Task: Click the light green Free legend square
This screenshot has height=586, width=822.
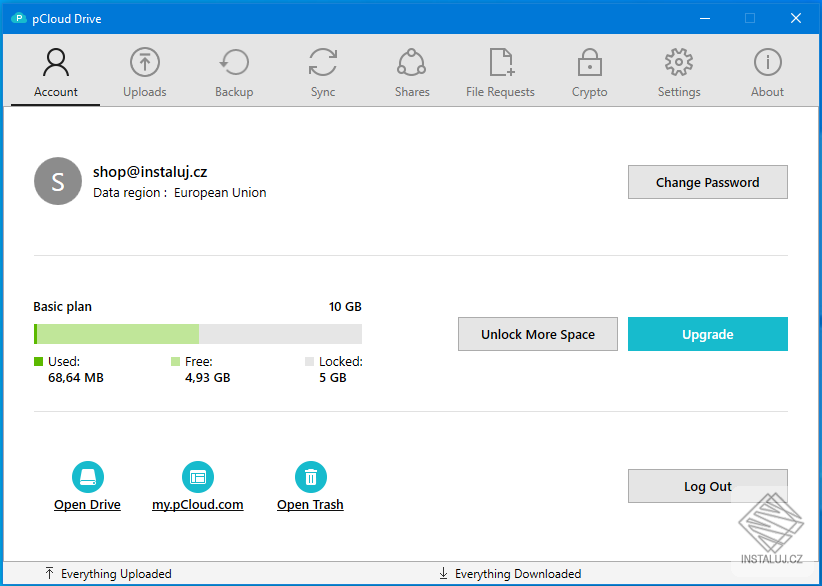Action: (176, 361)
